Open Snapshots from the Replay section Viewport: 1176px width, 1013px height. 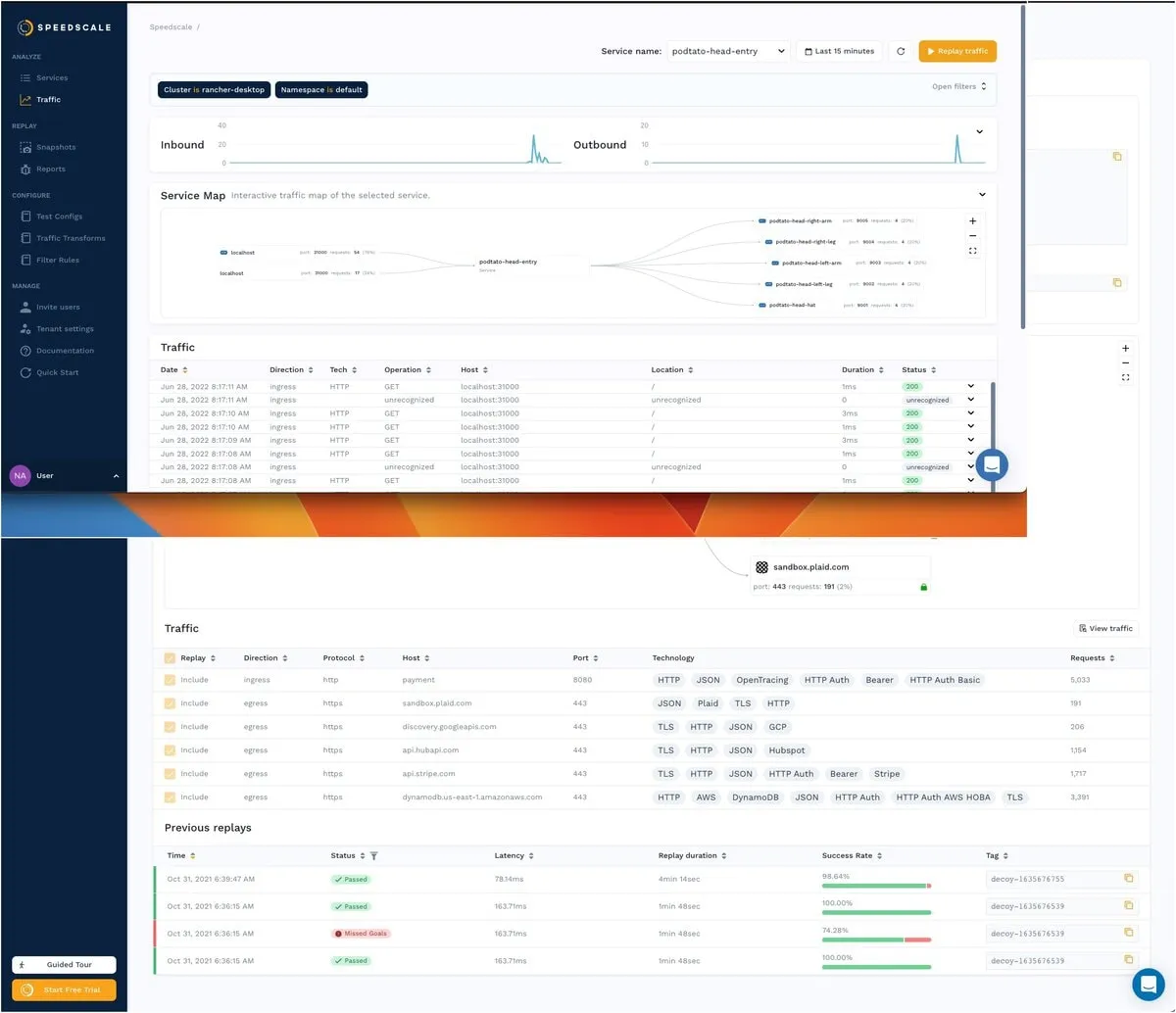[58, 146]
